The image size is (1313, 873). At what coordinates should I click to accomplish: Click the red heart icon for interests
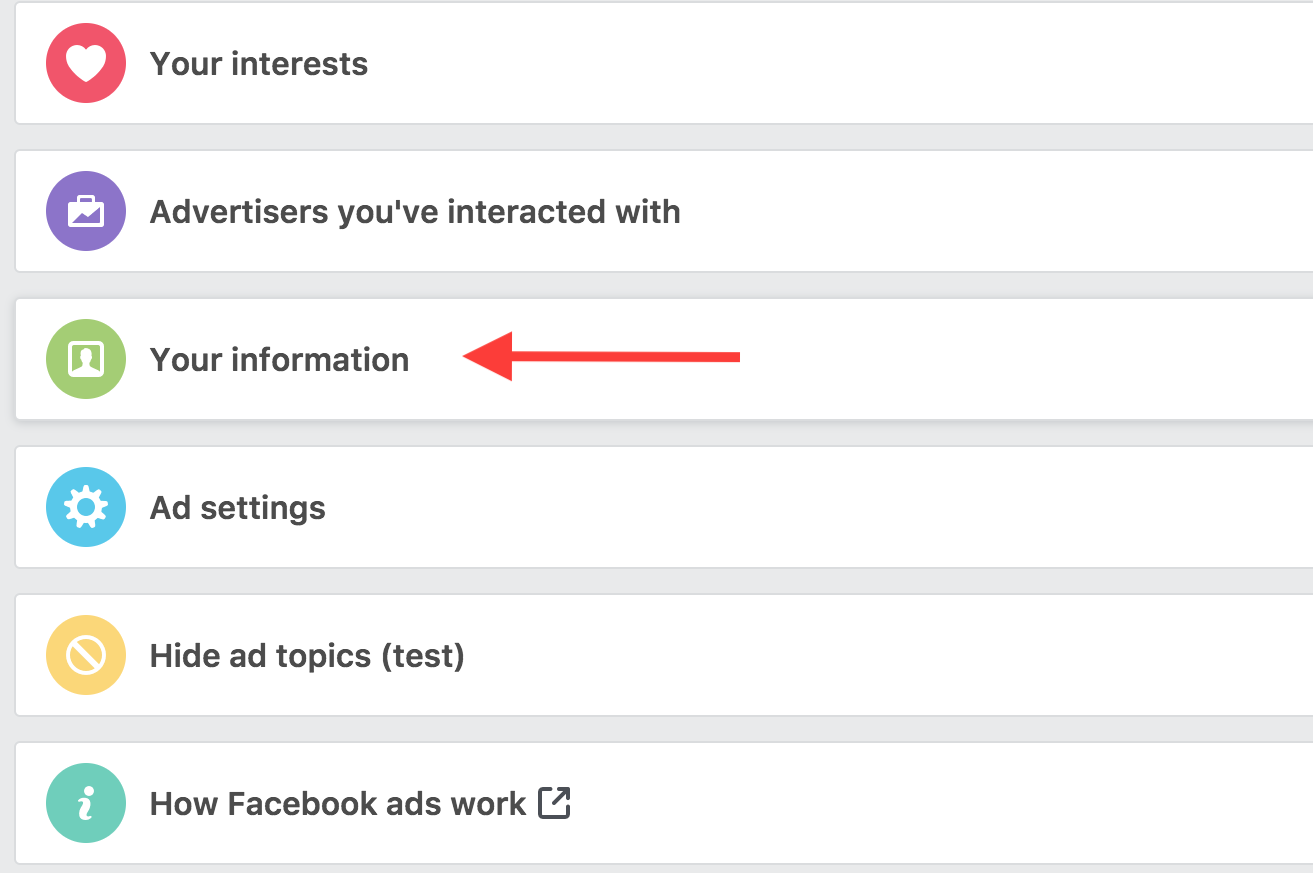[x=85, y=63]
